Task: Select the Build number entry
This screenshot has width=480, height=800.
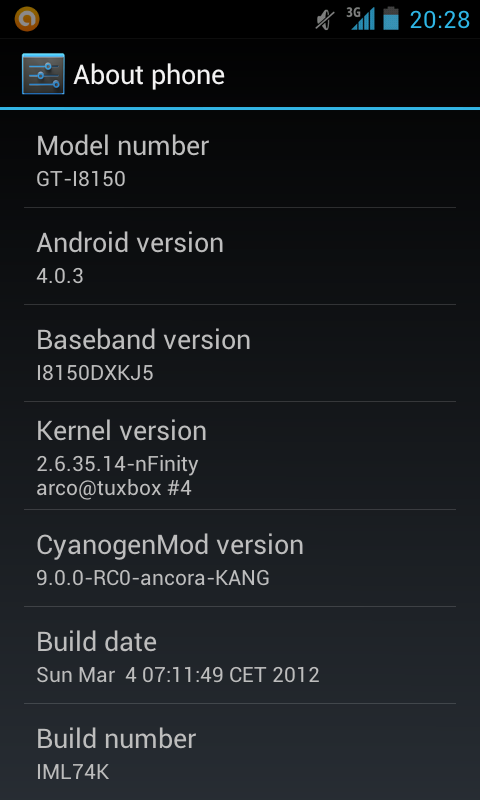Action: pos(240,752)
